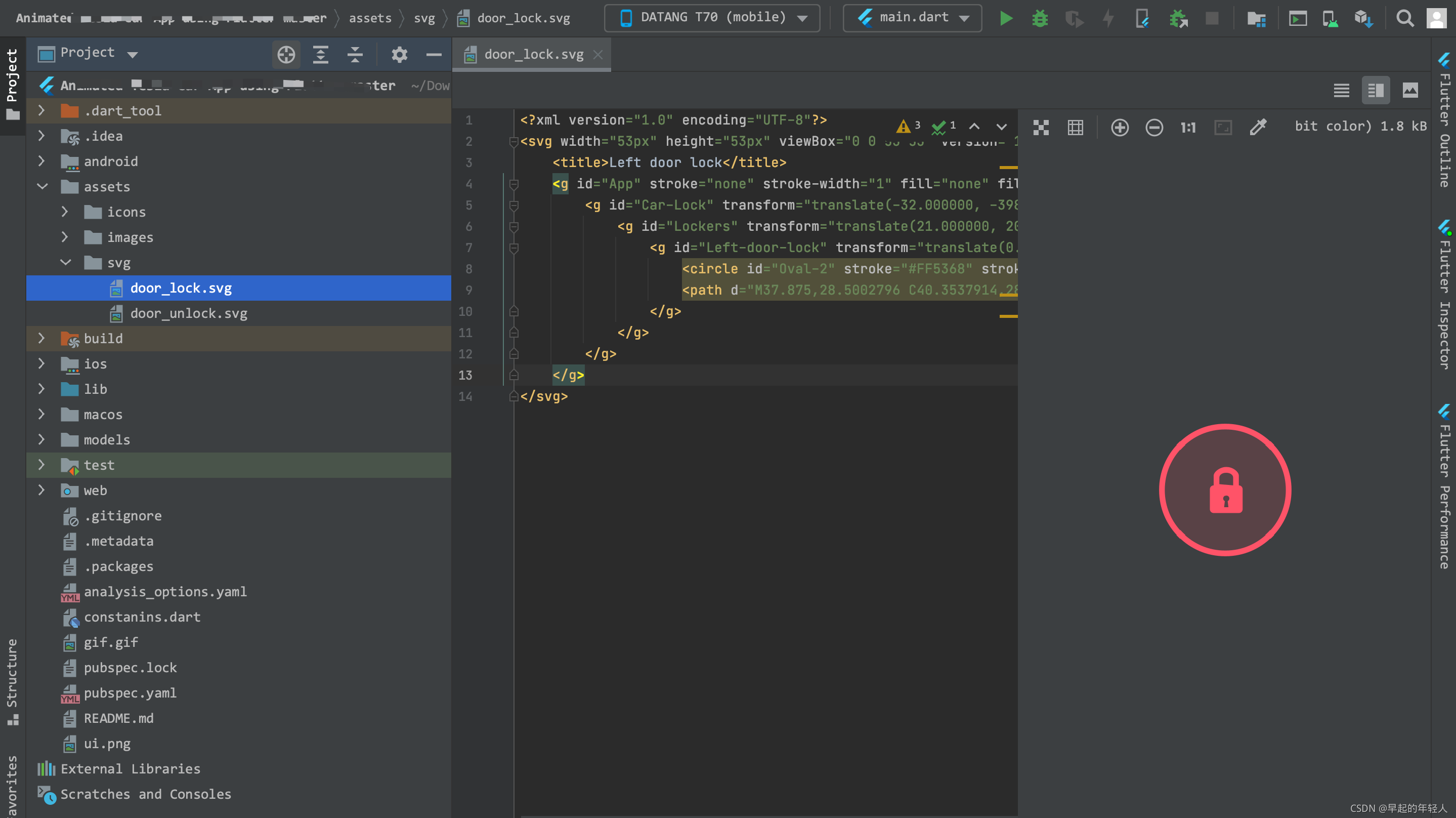
Task: Select door_unlock.svg in the project tree
Action: (188, 313)
